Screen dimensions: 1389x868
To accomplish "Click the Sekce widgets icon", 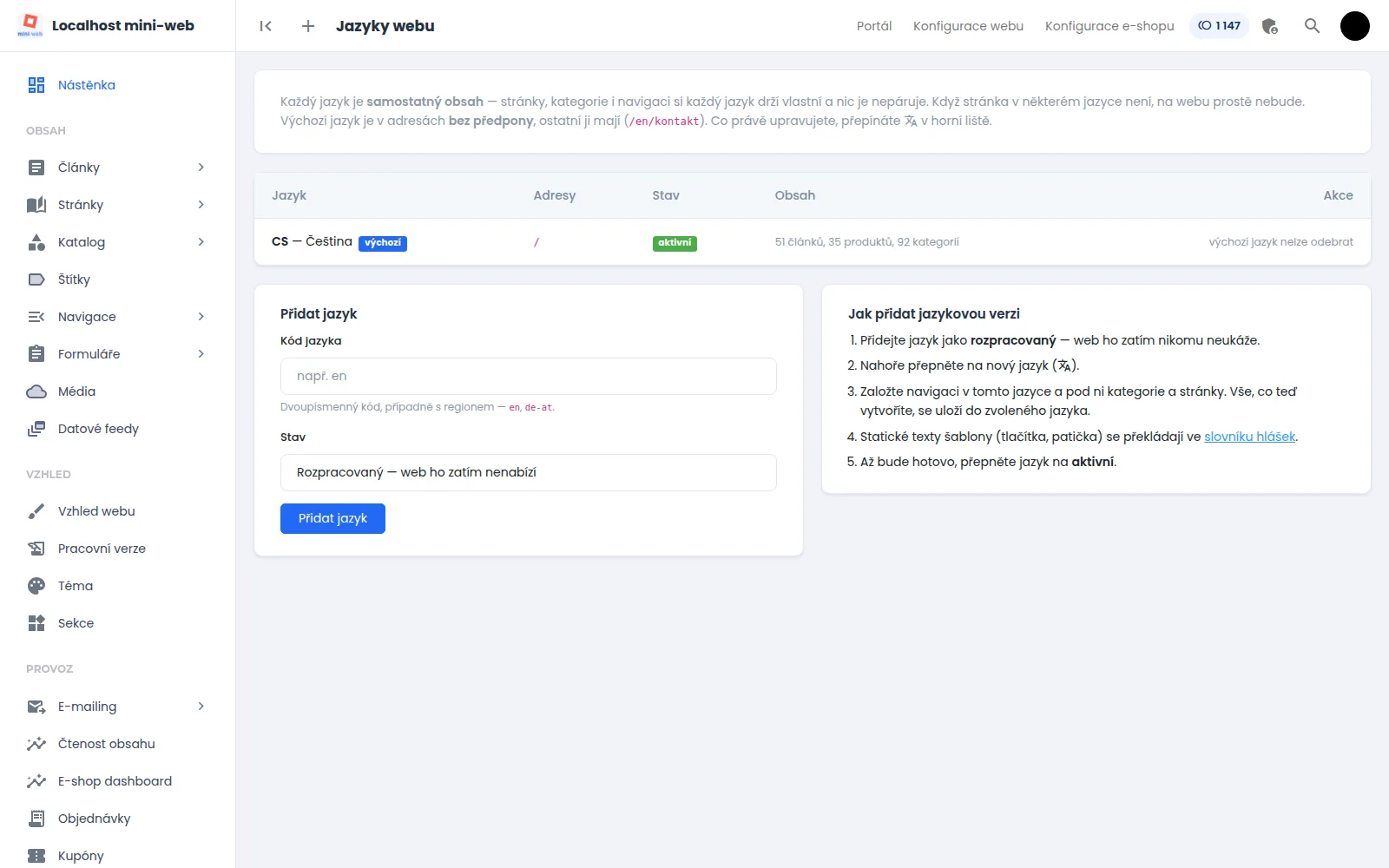I will pos(36,623).
